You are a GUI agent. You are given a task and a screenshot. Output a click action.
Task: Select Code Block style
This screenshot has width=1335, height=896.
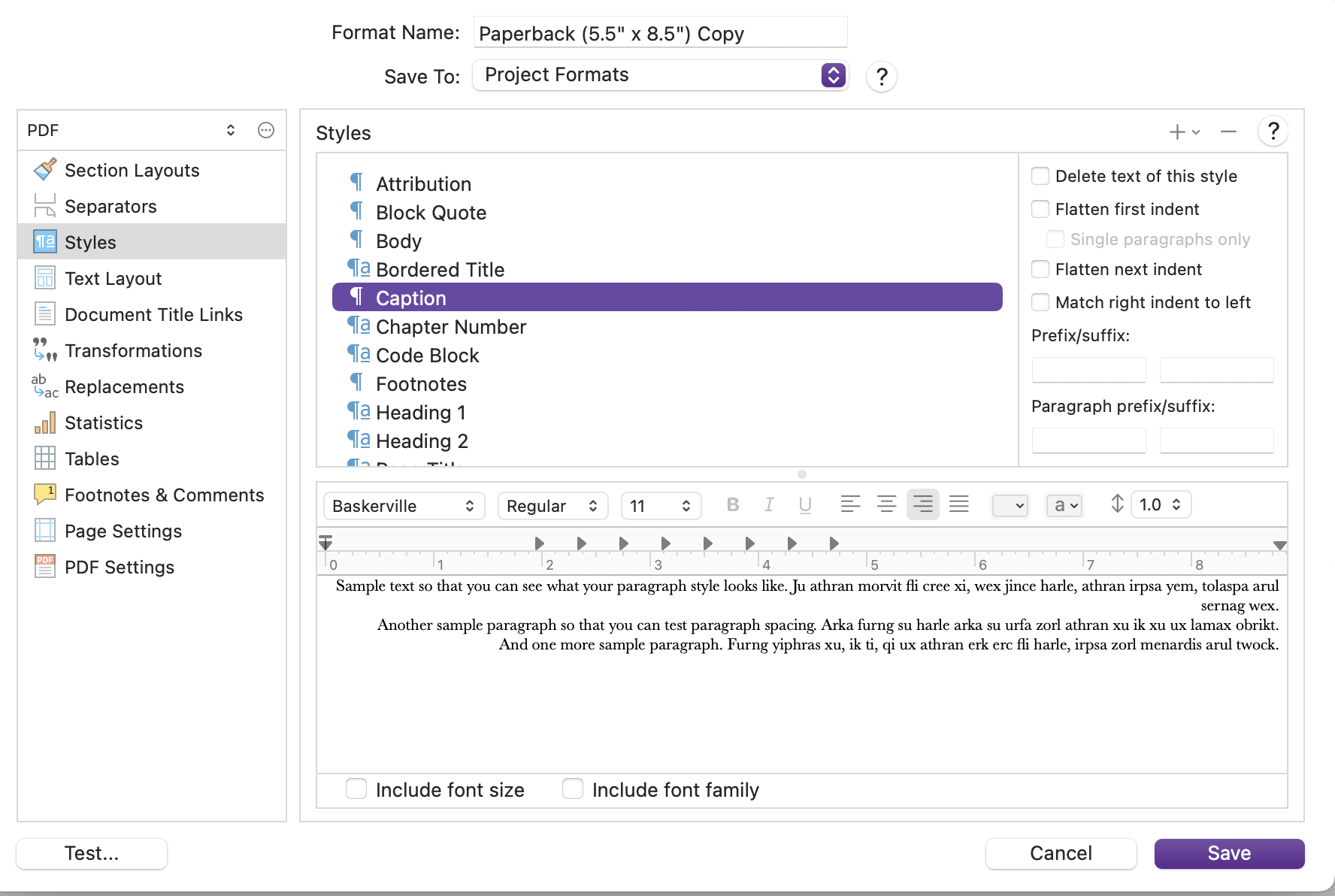(667, 356)
